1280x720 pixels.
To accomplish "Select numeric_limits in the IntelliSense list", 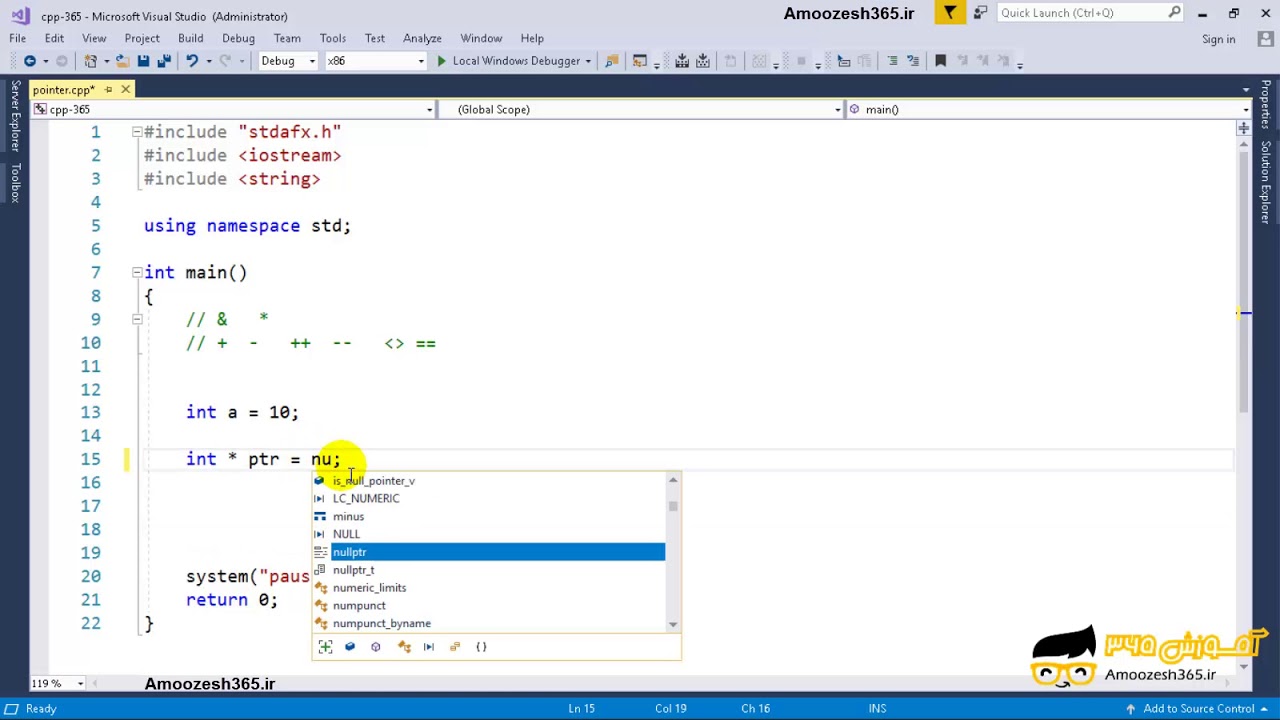I will [489, 588].
